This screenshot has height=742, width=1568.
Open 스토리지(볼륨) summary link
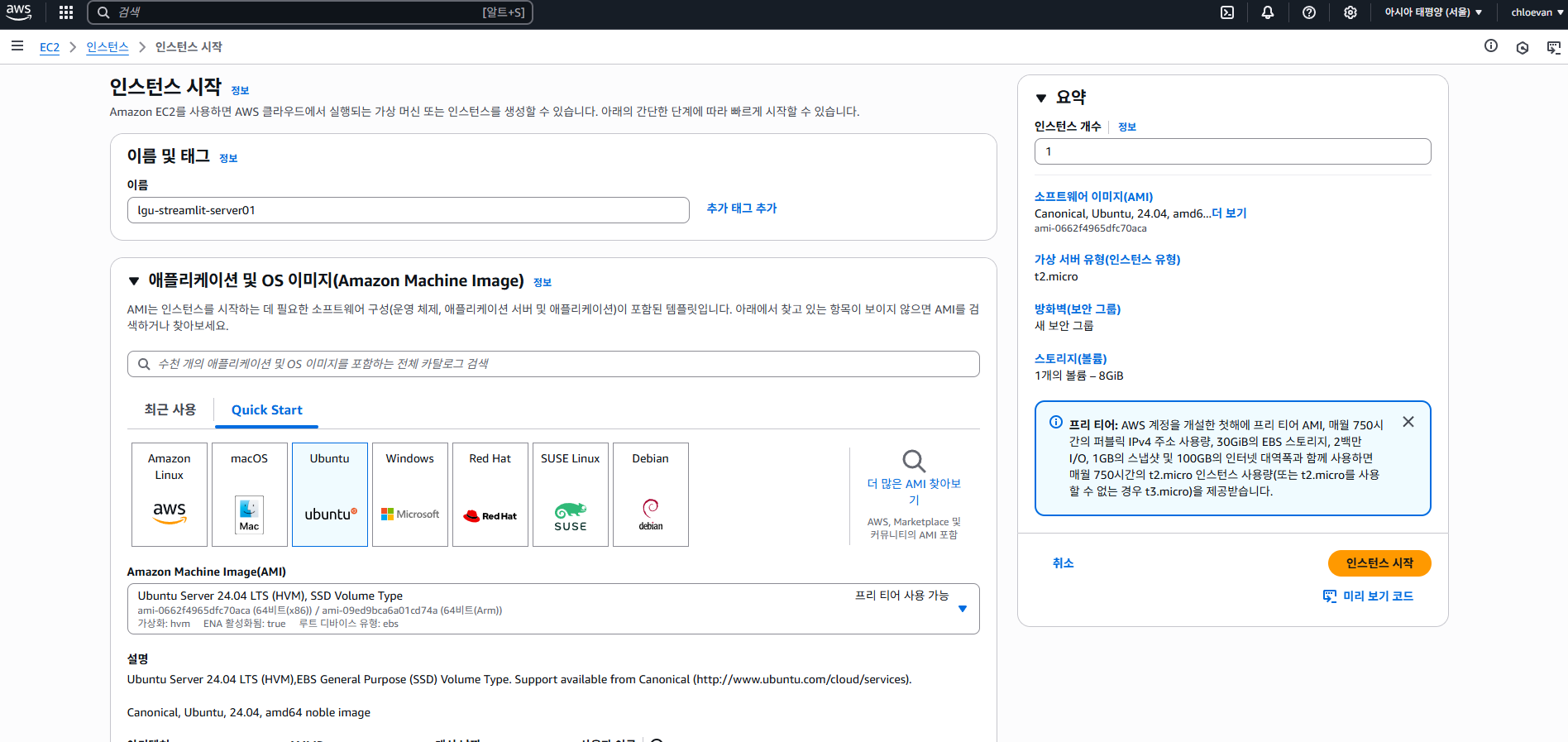[1070, 359]
